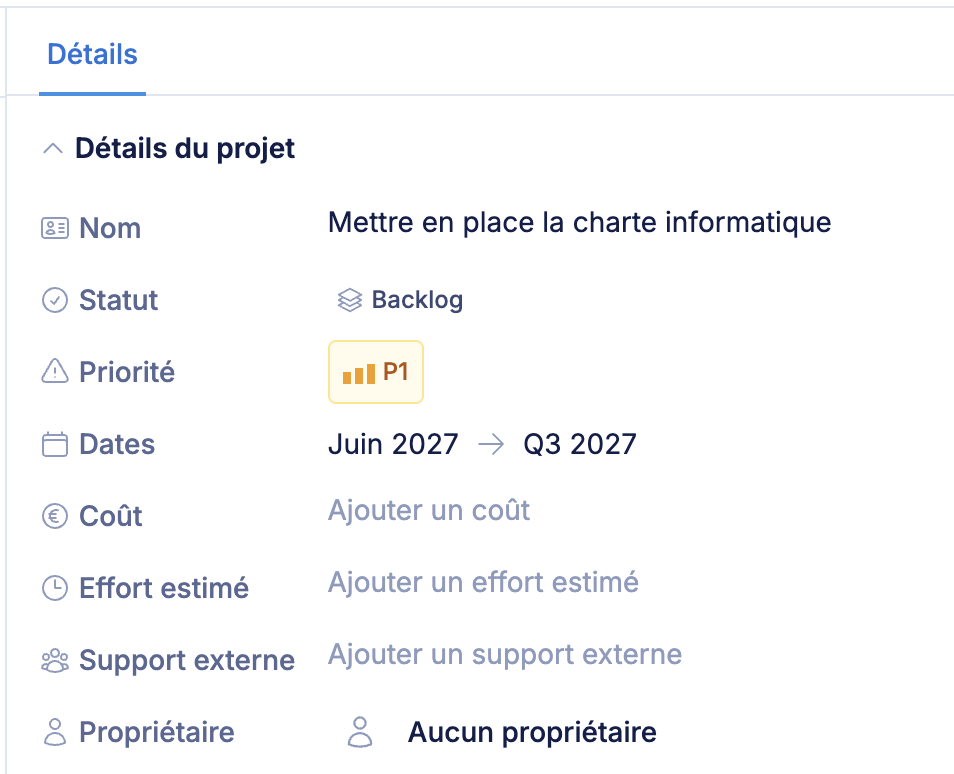Open the P1 priority selector
The width and height of the screenshot is (954, 774).
pos(376,372)
